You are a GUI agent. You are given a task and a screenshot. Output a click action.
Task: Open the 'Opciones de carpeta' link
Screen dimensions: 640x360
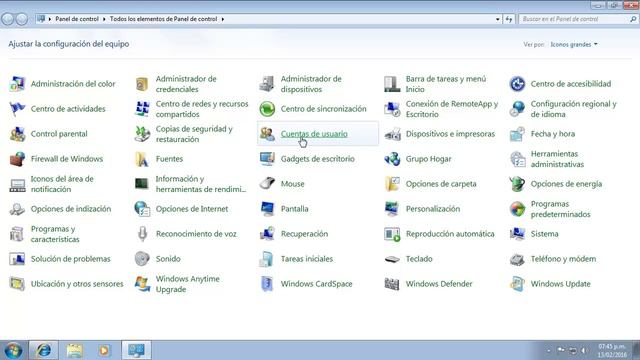tap(441, 184)
